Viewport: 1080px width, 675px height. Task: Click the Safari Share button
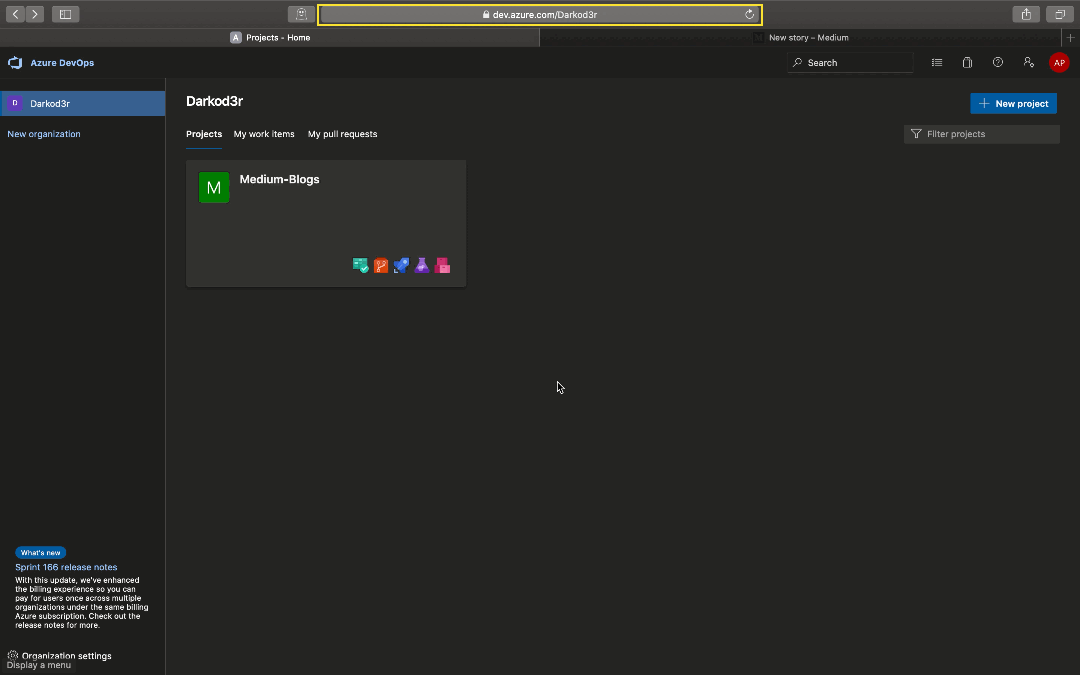click(1026, 14)
